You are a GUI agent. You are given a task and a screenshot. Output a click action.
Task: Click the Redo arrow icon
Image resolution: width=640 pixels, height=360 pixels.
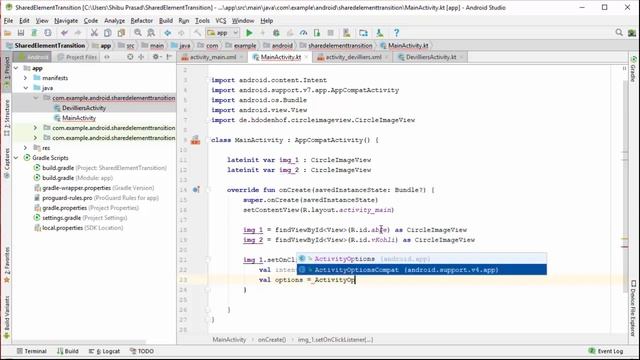coord(78,33)
